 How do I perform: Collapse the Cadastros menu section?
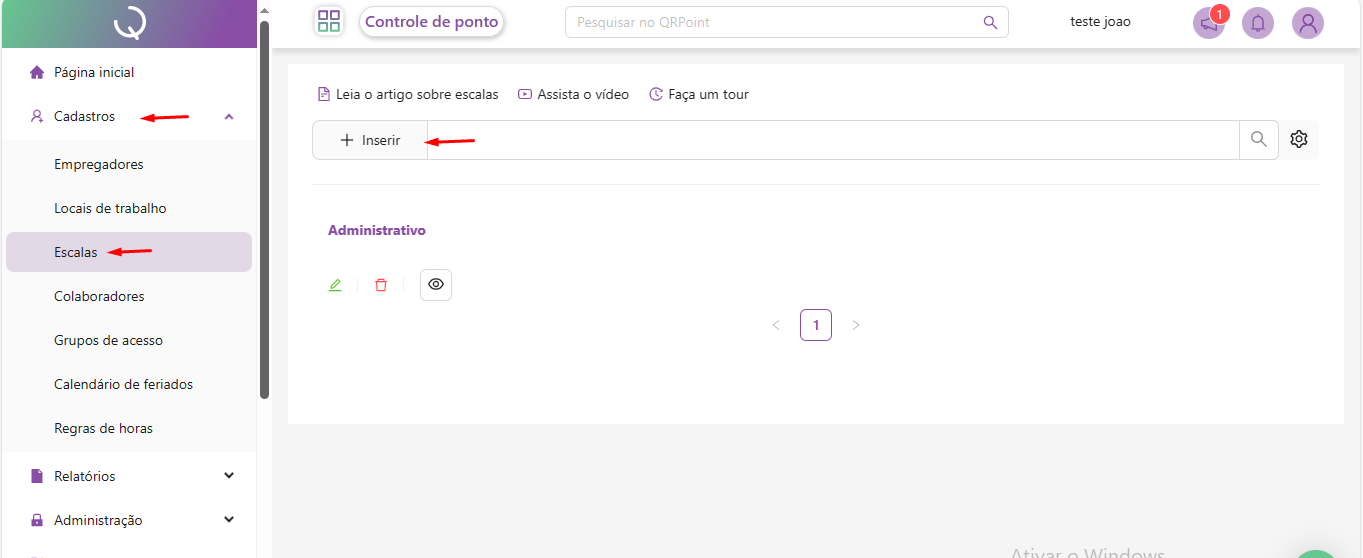point(229,117)
